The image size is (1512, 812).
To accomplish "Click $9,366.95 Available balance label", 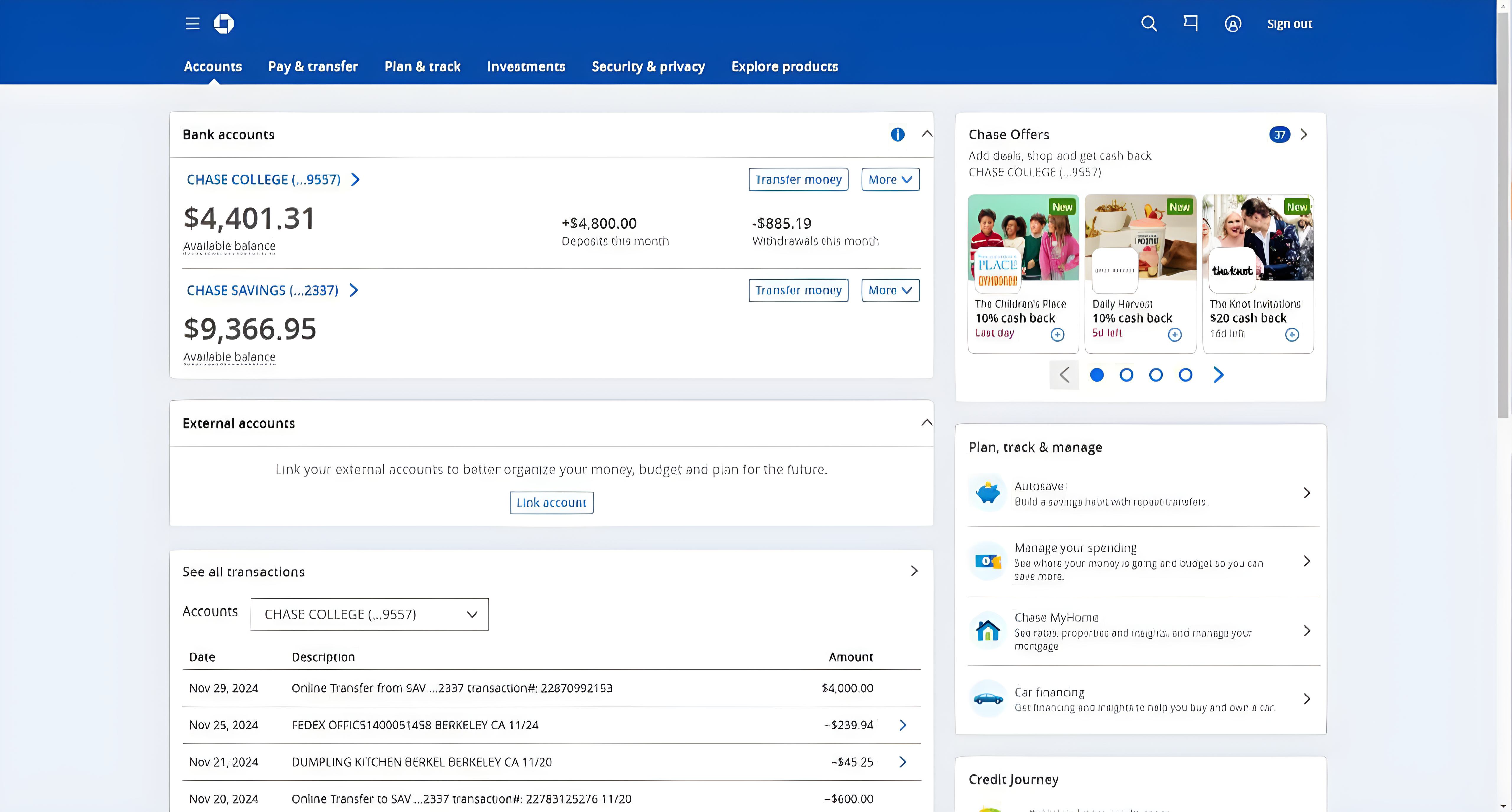I will 229,358.
